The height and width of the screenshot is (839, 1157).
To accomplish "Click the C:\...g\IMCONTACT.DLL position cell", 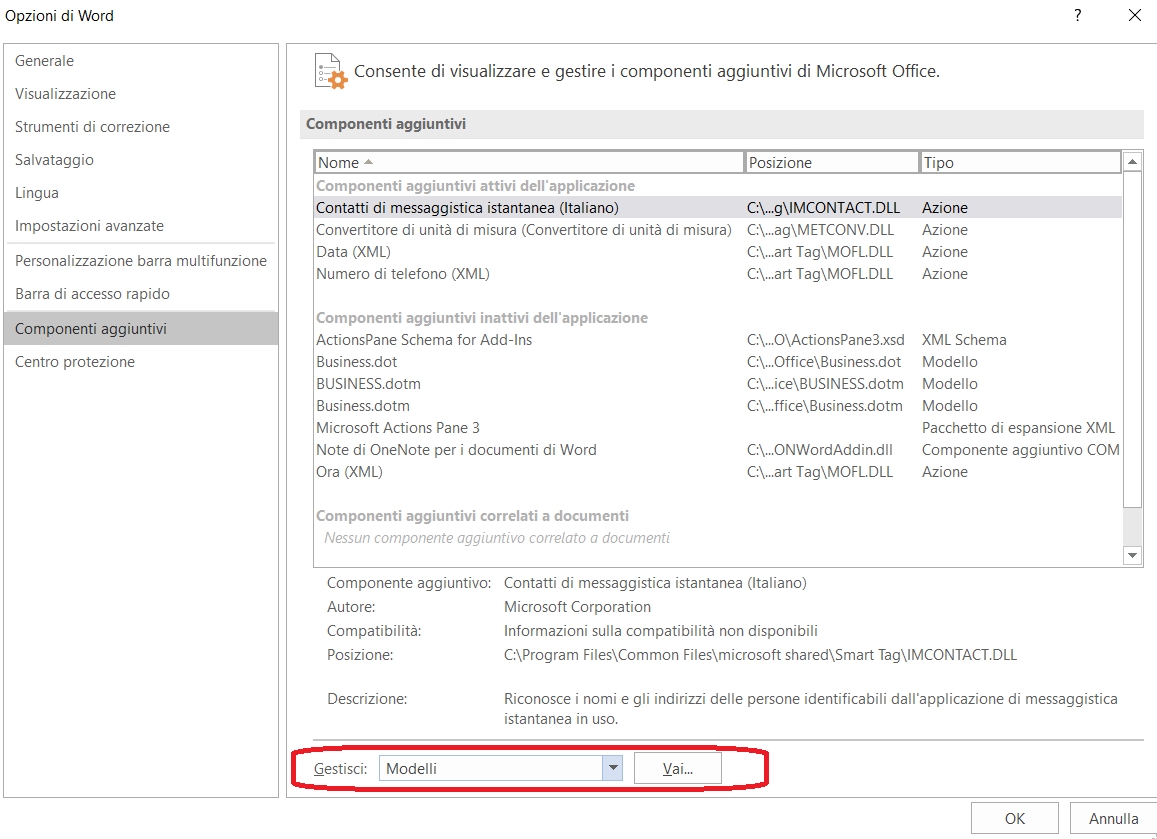I will point(823,207).
